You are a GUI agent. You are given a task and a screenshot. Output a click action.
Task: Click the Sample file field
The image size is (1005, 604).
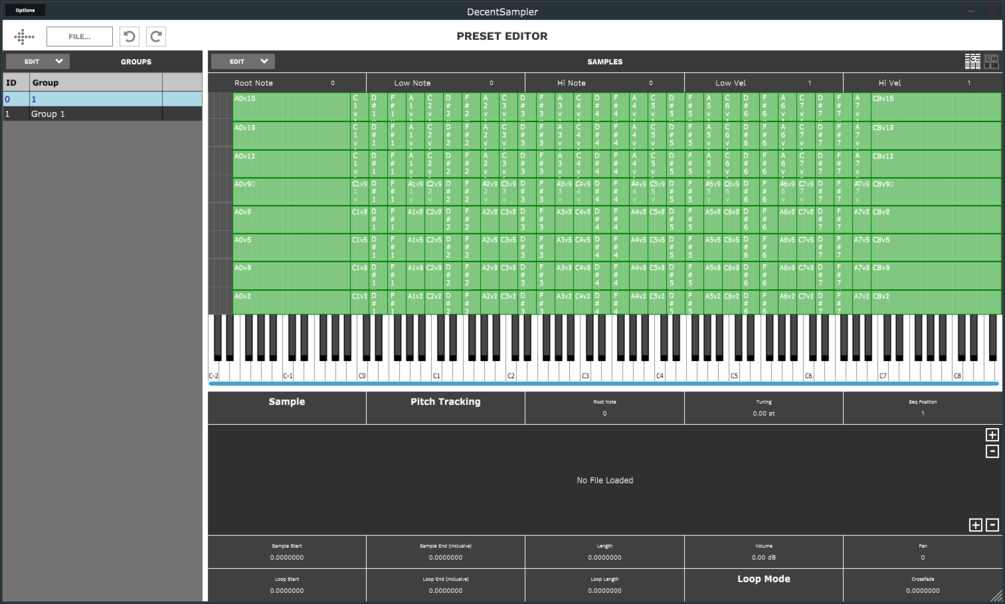287,408
